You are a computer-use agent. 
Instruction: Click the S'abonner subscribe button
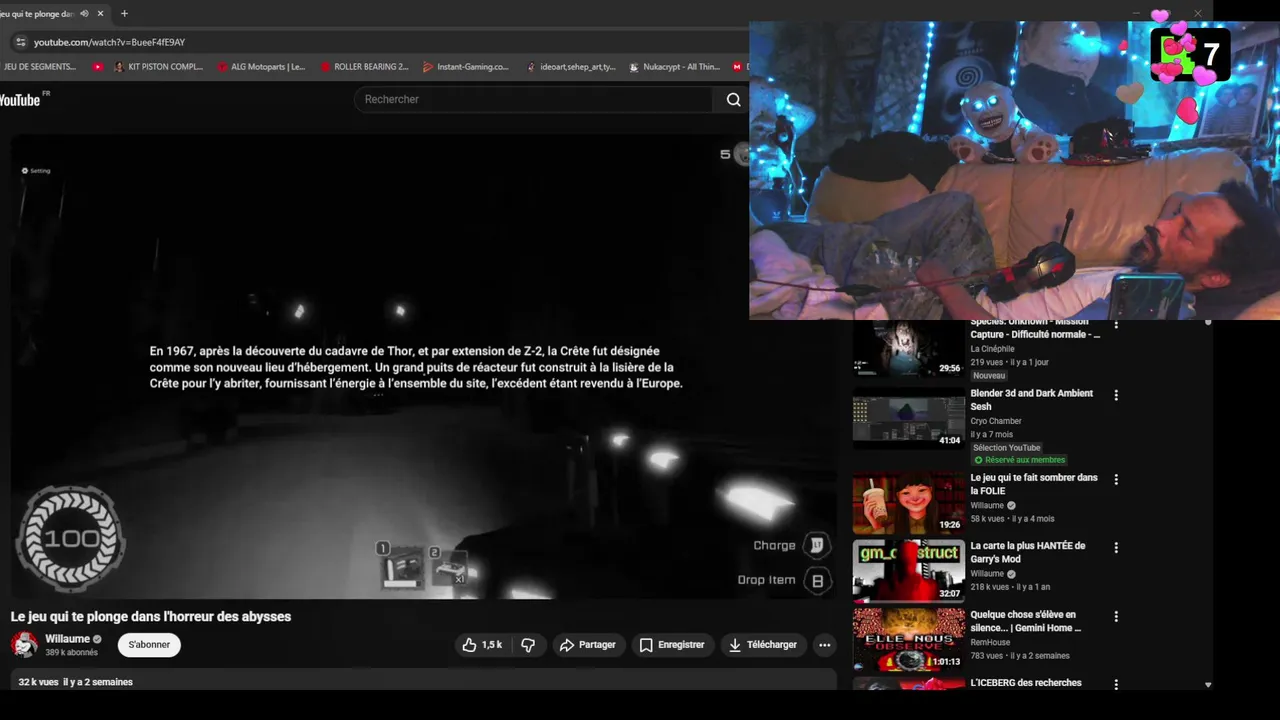tap(149, 645)
